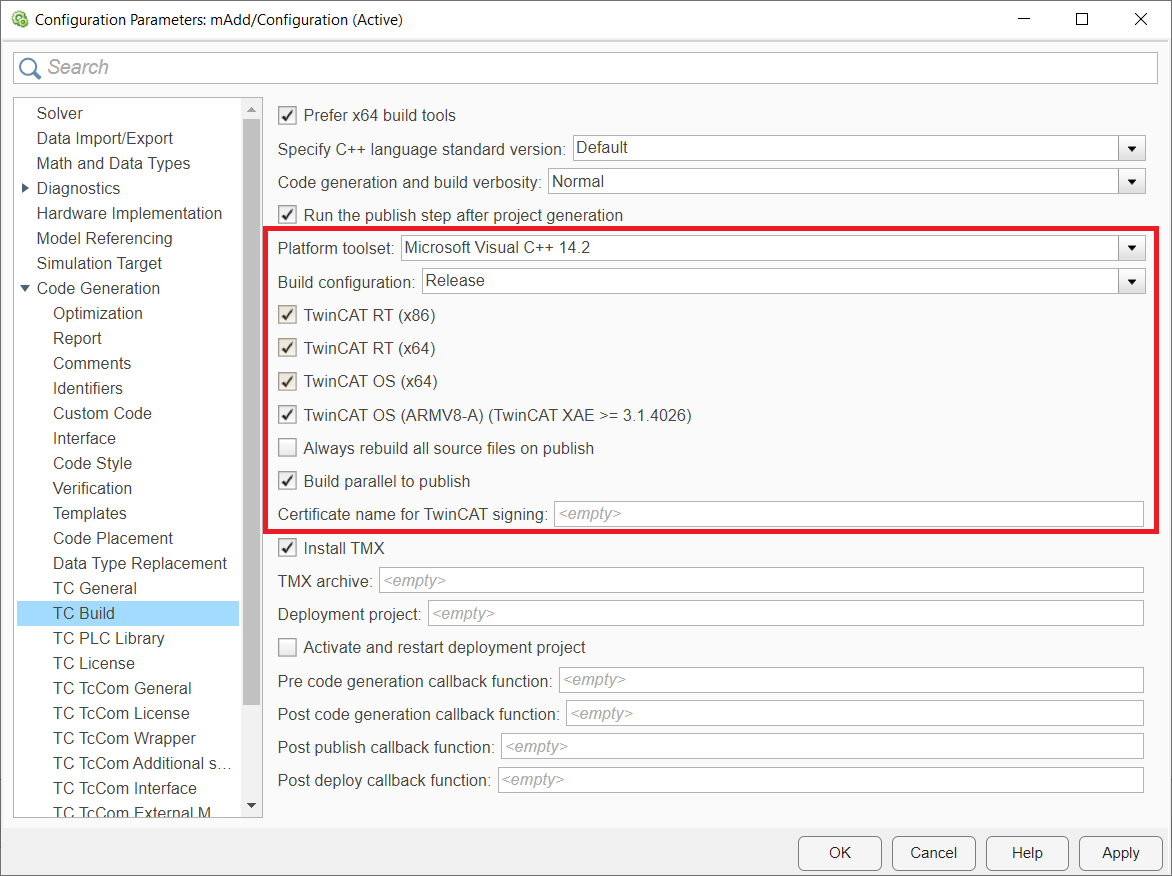The height and width of the screenshot is (876, 1172).
Task: Select Data Import/Export category
Action: click(x=105, y=138)
